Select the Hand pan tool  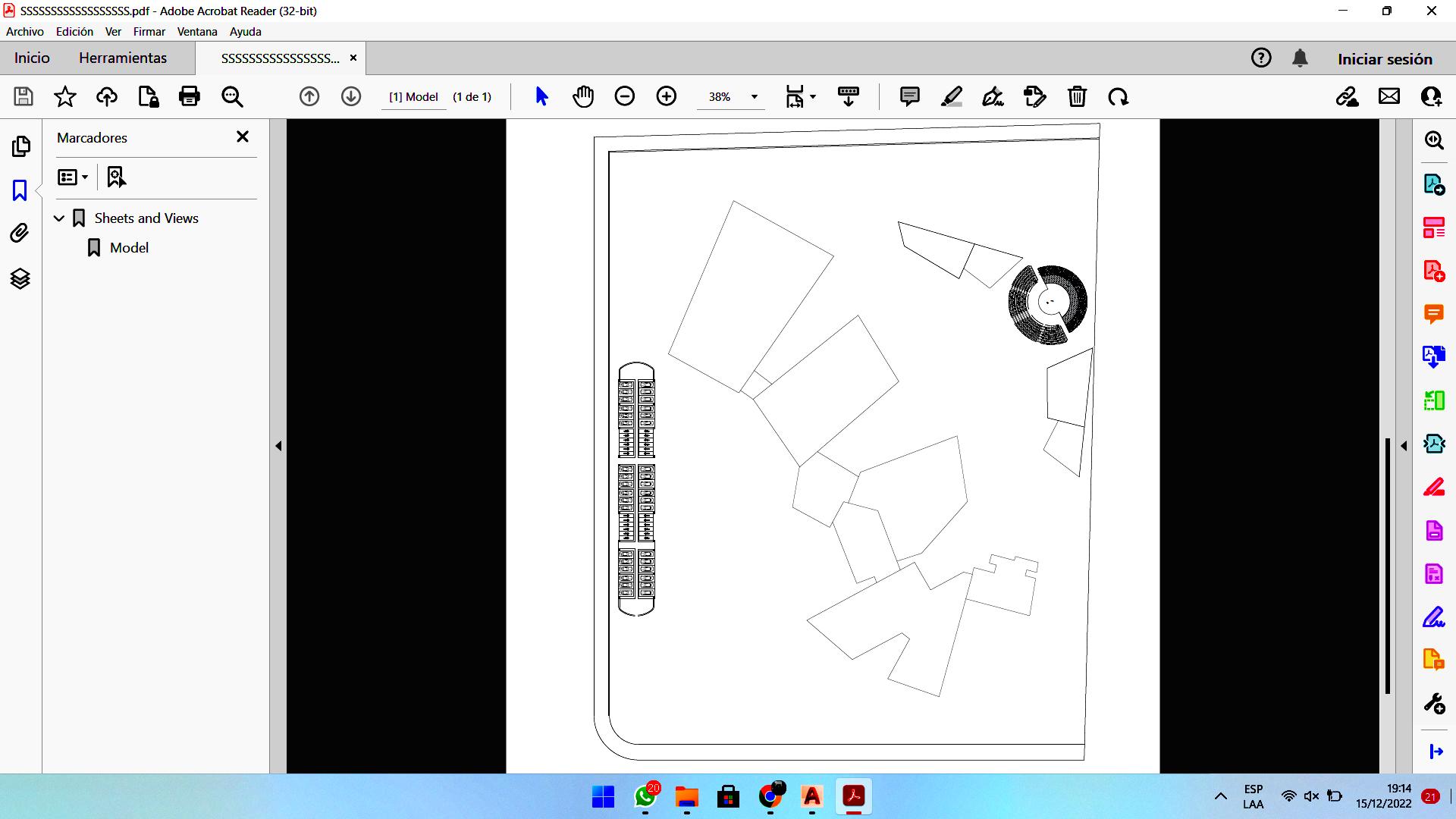click(582, 96)
